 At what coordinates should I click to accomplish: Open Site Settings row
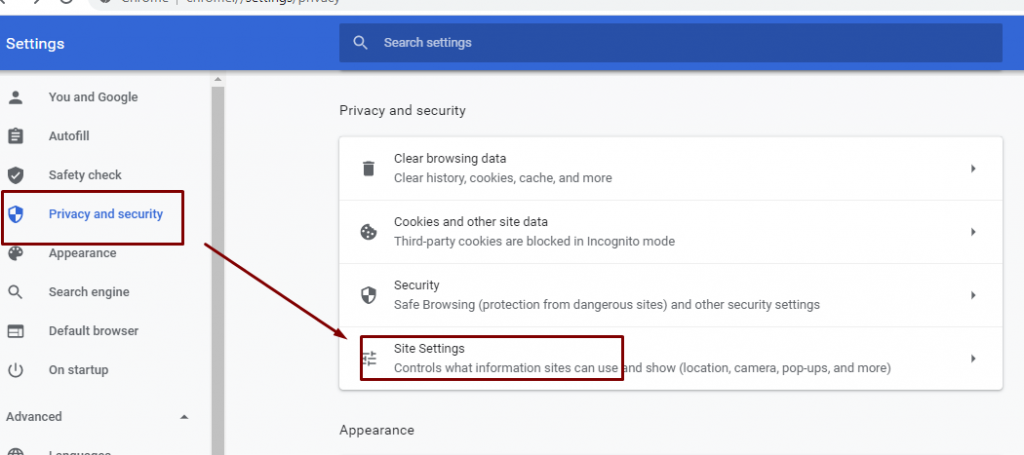[640, 358]
